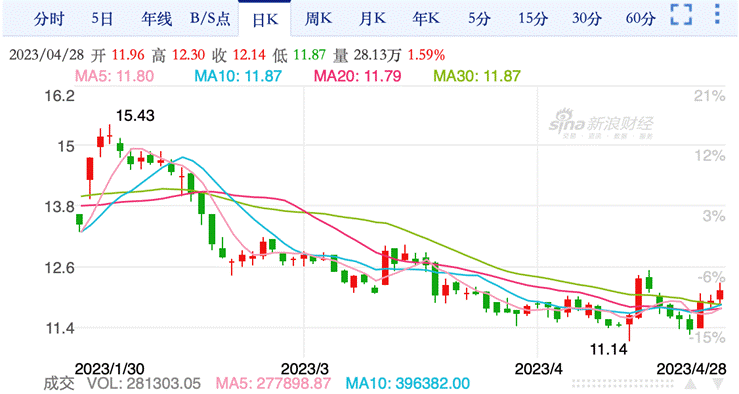The image size is (739, 394).
Task: Switch to the 年K yearly candlestick tab
Action: [426, 19]
